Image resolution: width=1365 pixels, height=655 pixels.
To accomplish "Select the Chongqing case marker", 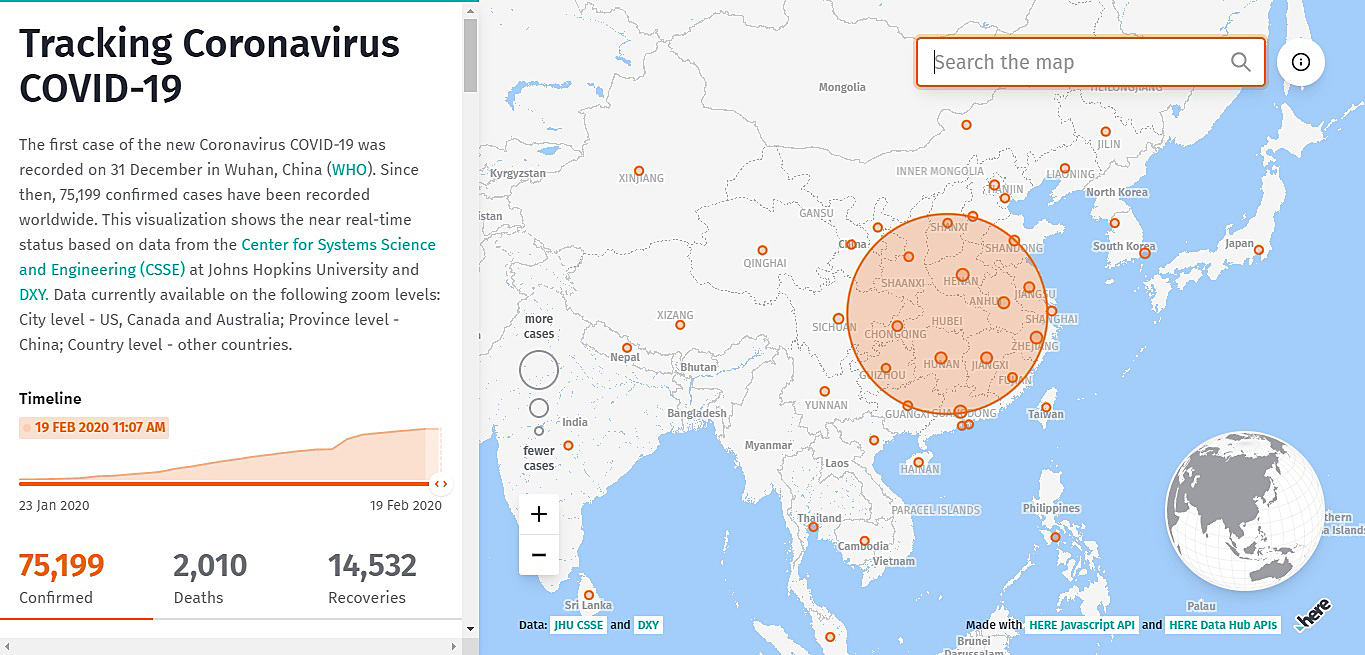I will [897, 326].
